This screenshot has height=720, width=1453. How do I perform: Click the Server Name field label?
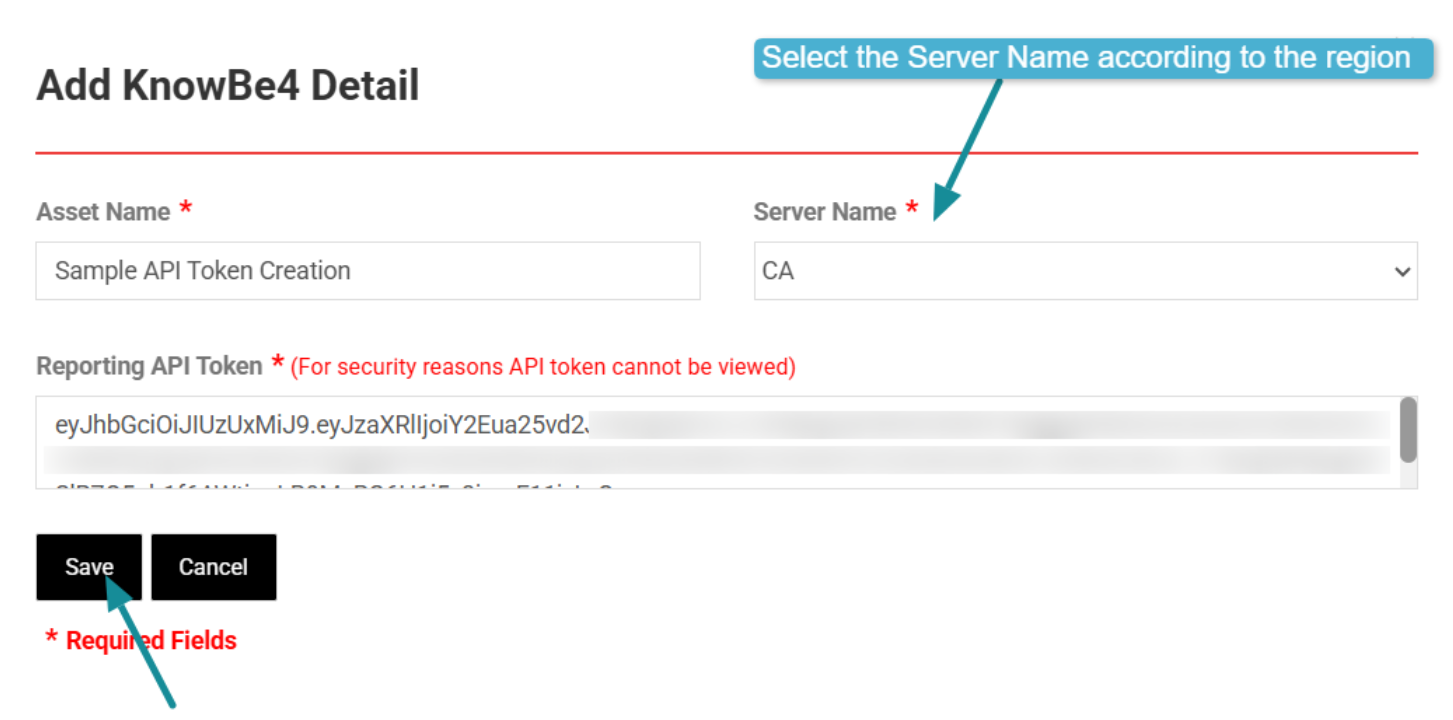click(825, 211)
